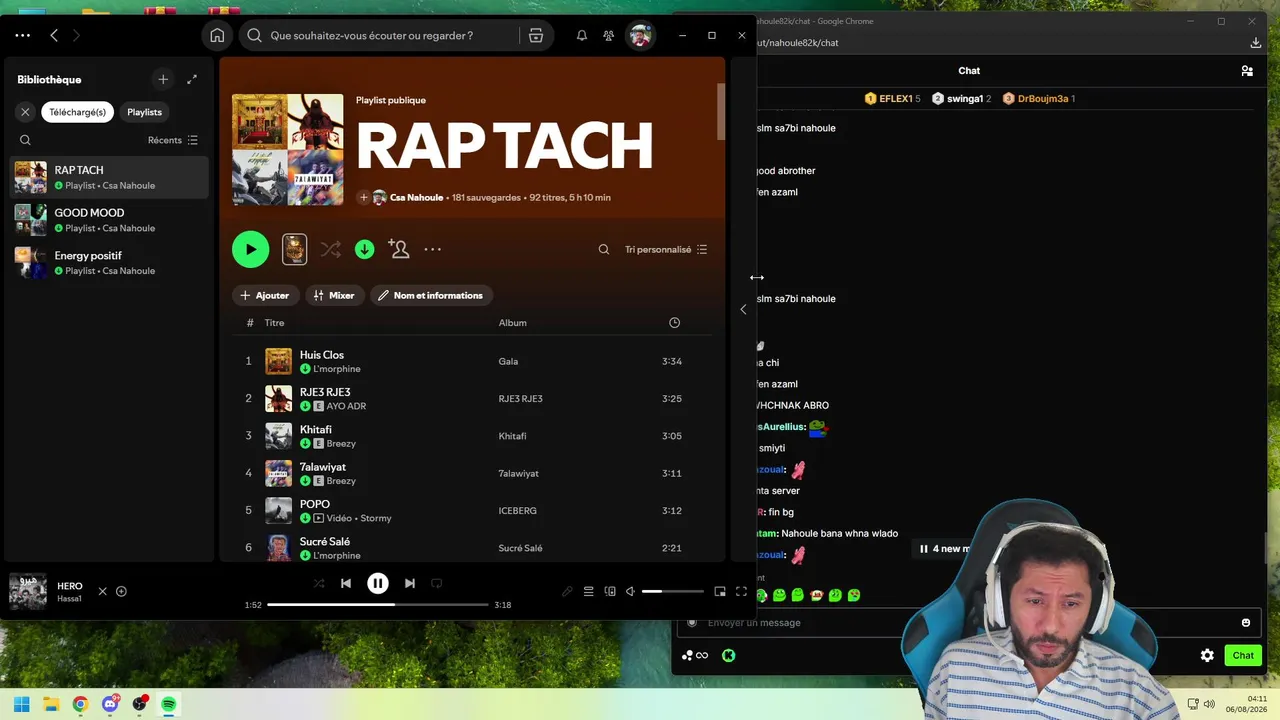The height and width of the screenshot is (720, 1280).
Task: Open more options for RAP TACH
Action: (x=433, y=249)
